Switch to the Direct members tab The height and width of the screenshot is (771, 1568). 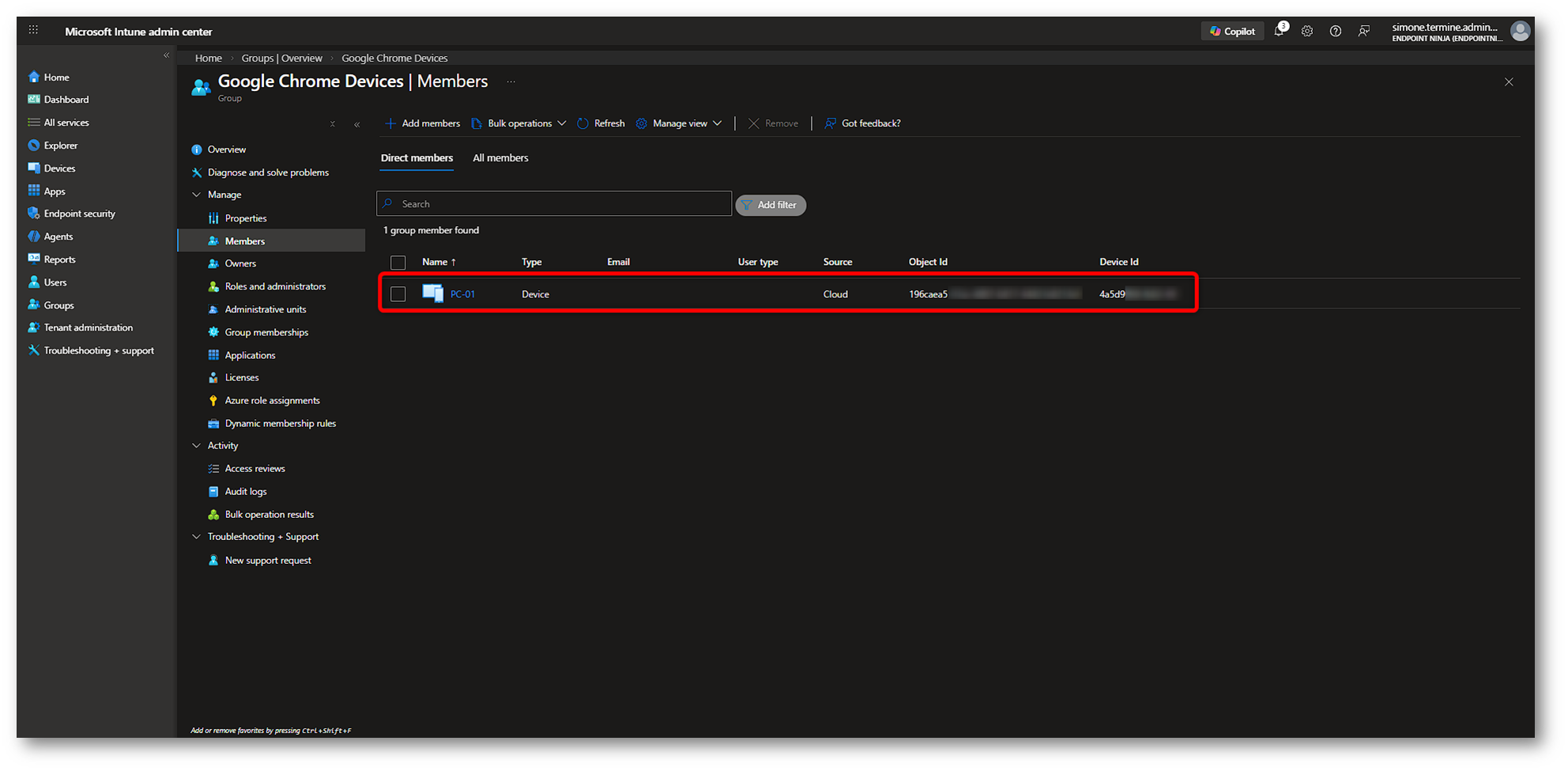(416, 158)
